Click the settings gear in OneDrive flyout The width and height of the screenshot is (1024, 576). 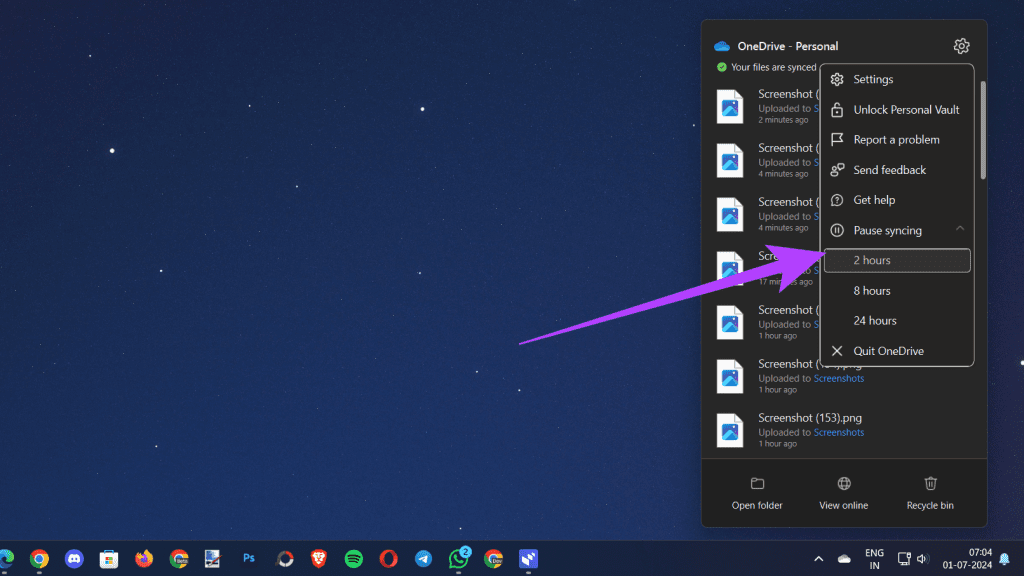tap(960, 46)
